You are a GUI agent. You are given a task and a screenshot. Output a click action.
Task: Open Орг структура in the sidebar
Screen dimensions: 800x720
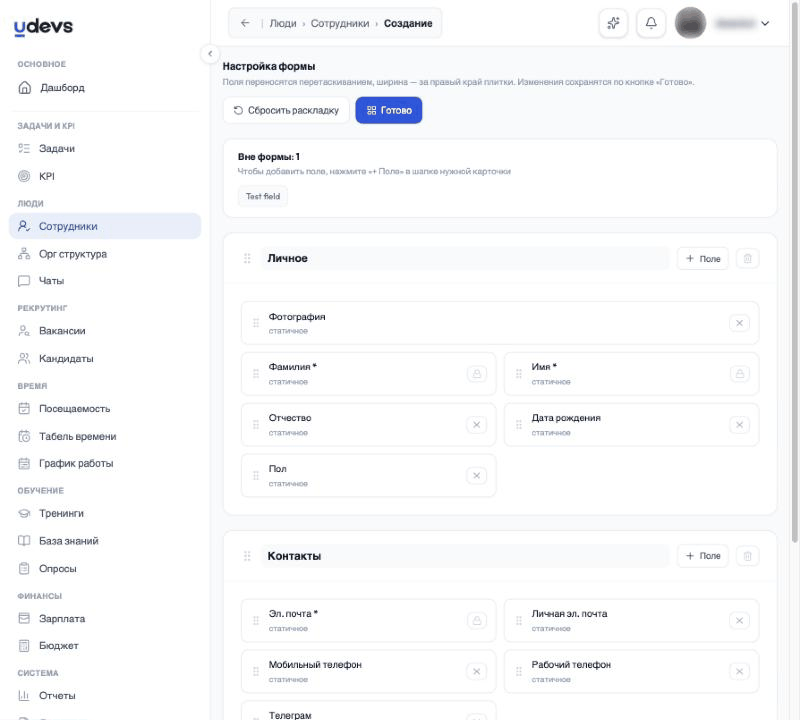(105, 254)
